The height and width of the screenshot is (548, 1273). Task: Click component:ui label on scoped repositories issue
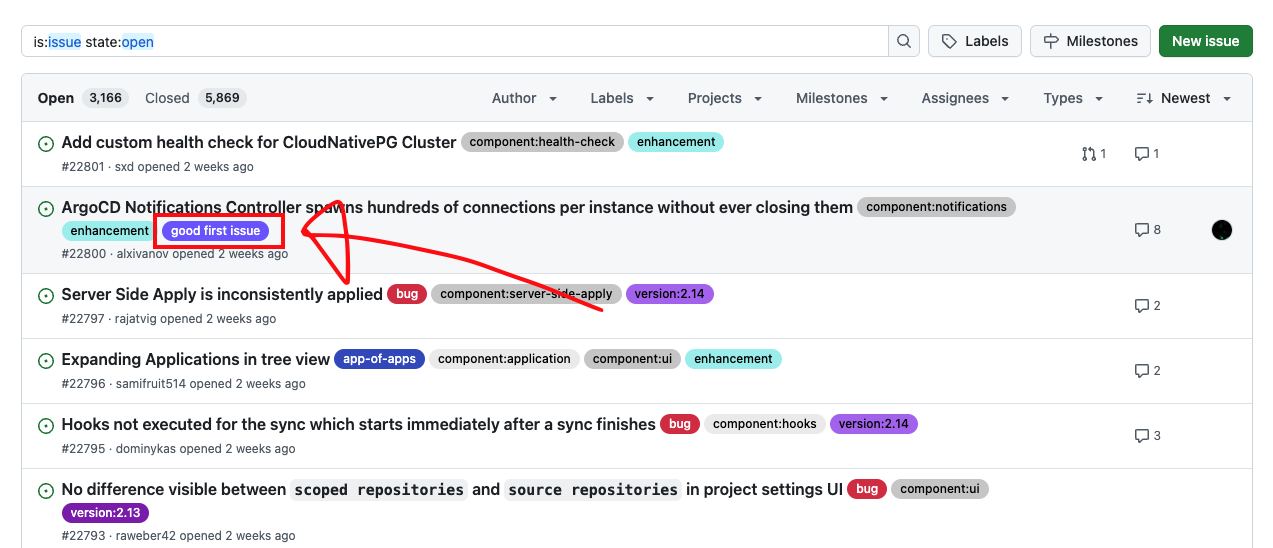[x=940, y=489]
